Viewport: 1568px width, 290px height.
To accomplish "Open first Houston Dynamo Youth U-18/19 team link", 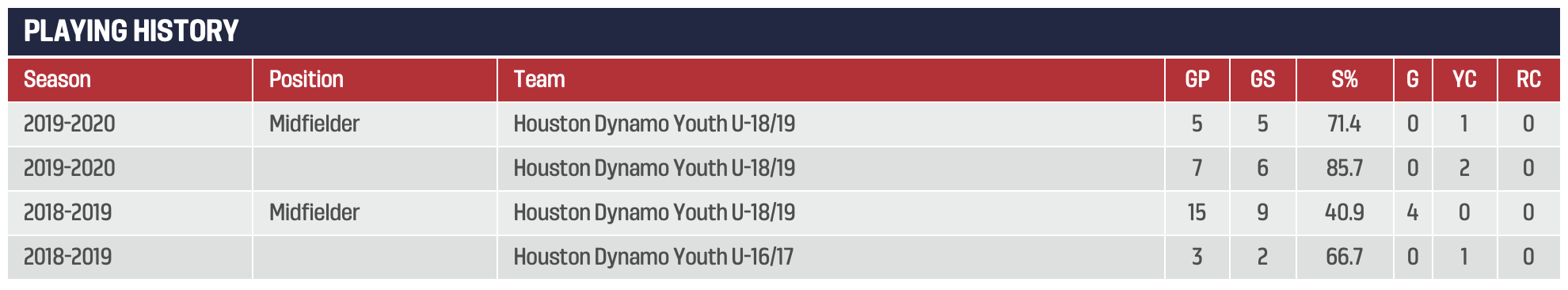I will point(654,124).
